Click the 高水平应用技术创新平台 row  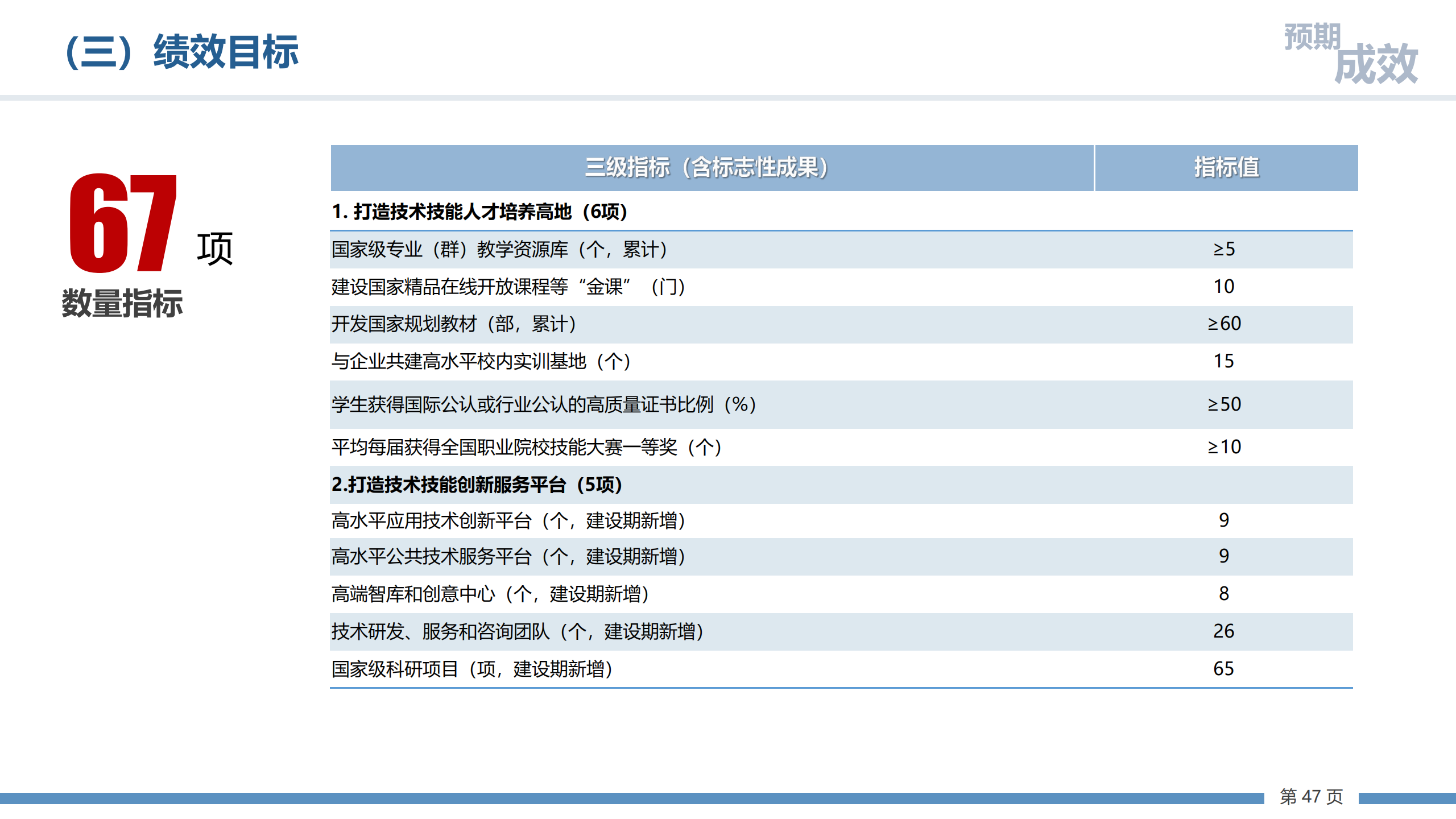pos(508,520)
